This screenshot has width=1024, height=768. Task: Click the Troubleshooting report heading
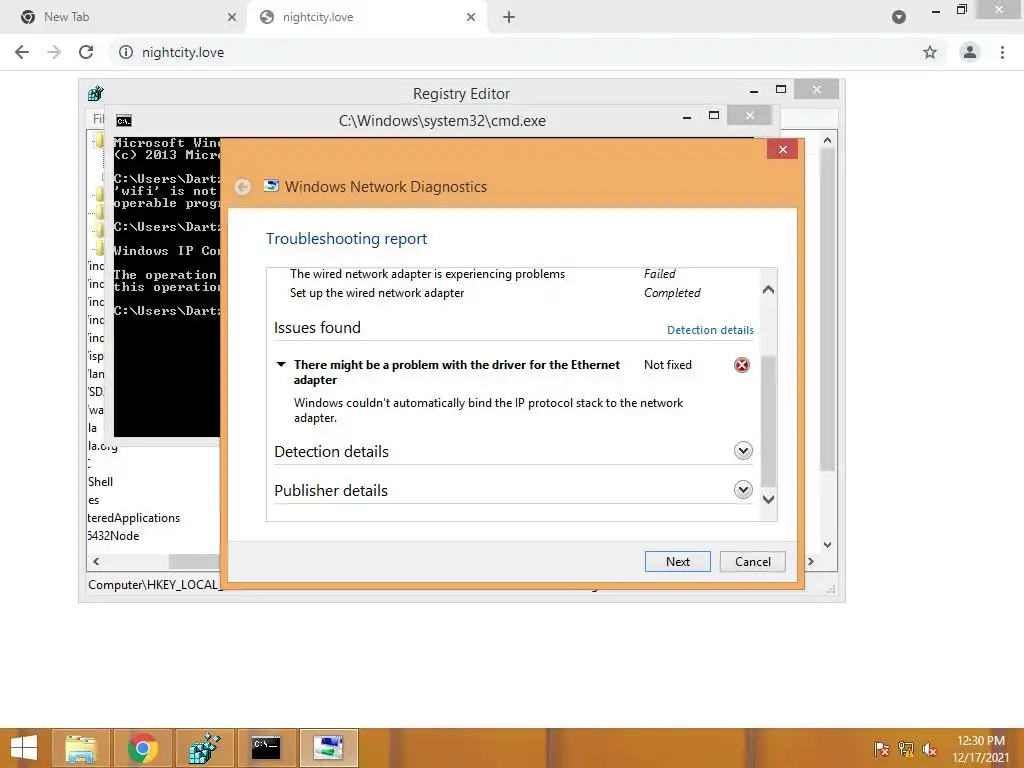[346, 239]
